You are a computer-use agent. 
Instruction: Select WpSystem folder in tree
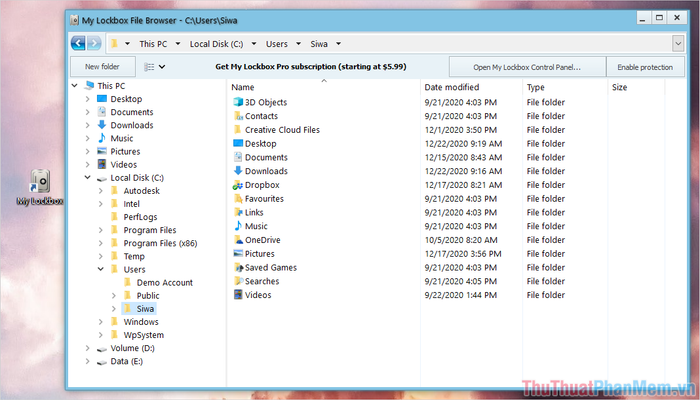144,335
